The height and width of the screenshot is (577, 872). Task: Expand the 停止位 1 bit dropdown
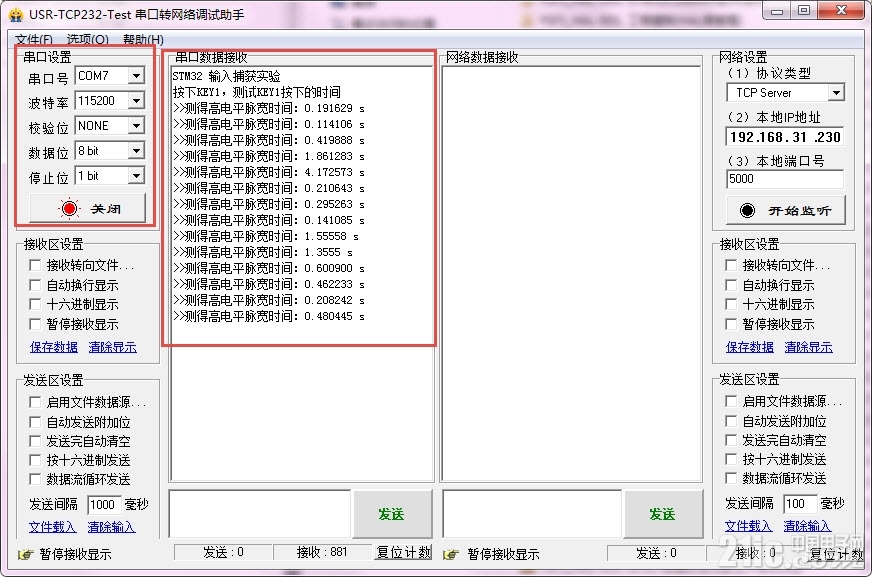(x=136, y=176)
